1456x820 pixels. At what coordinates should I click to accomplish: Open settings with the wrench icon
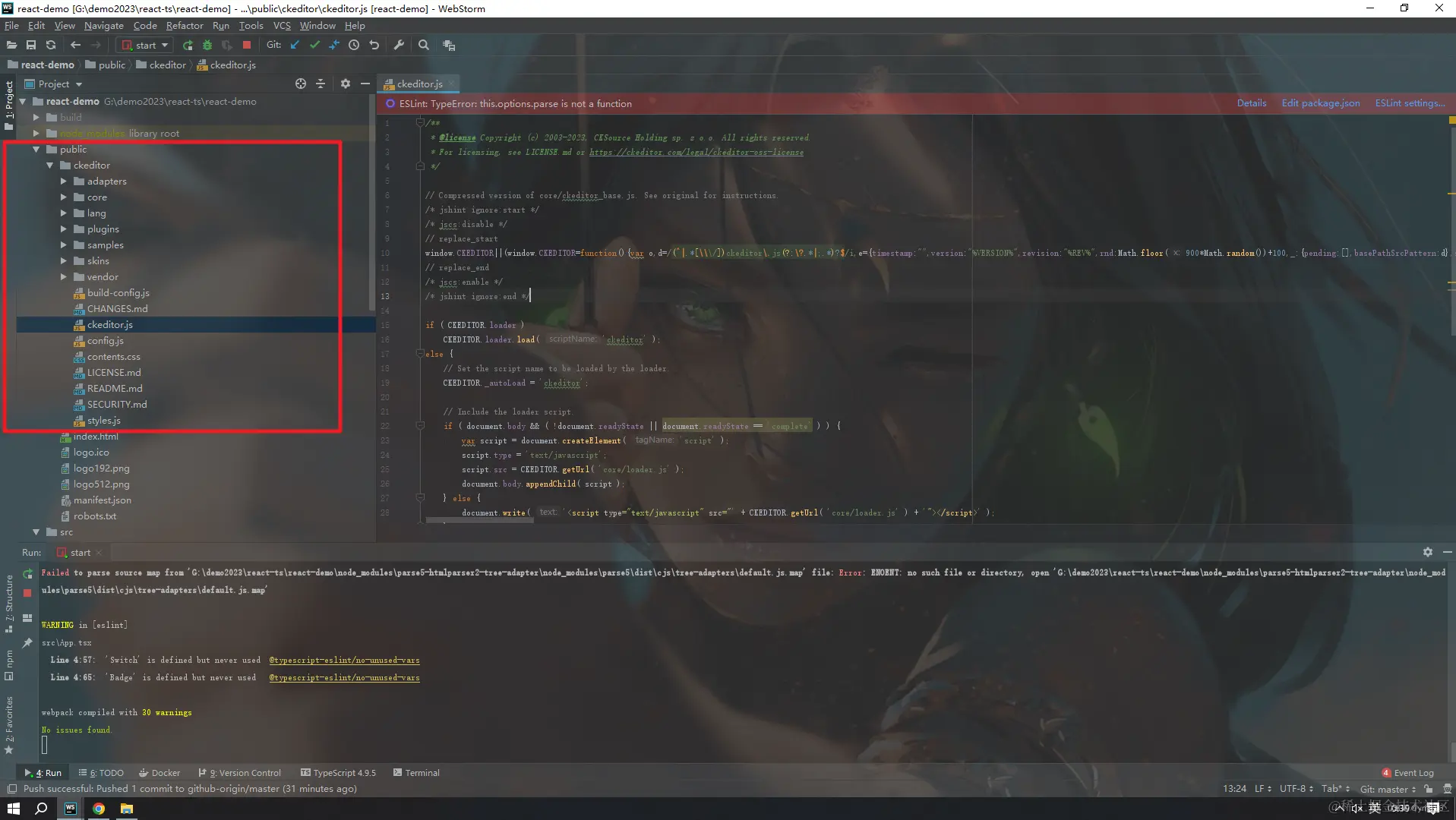pyautogui.click(x=399, y=46)
